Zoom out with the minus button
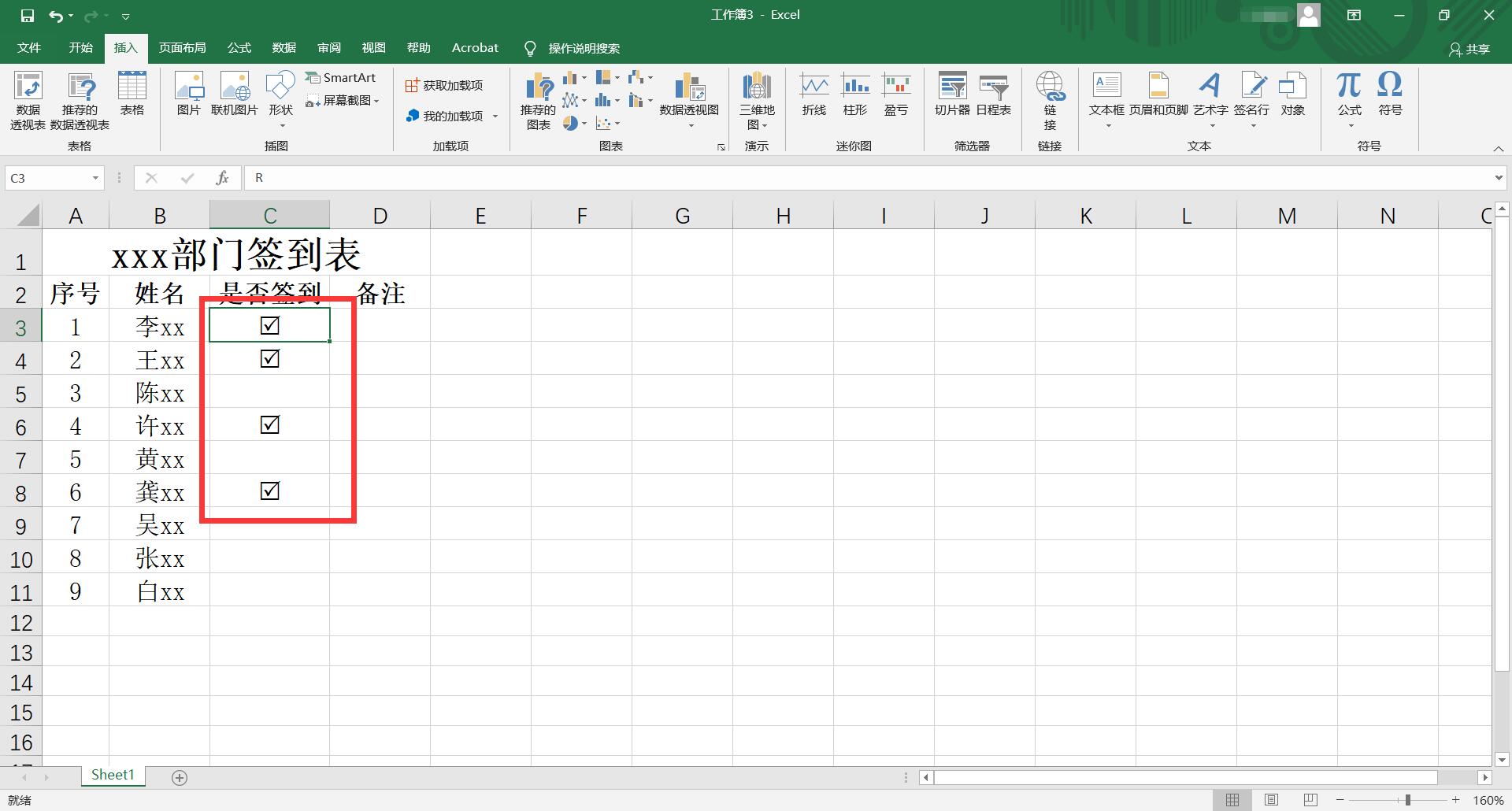This screenshot has width=1512, height=811. point(1340,800)
